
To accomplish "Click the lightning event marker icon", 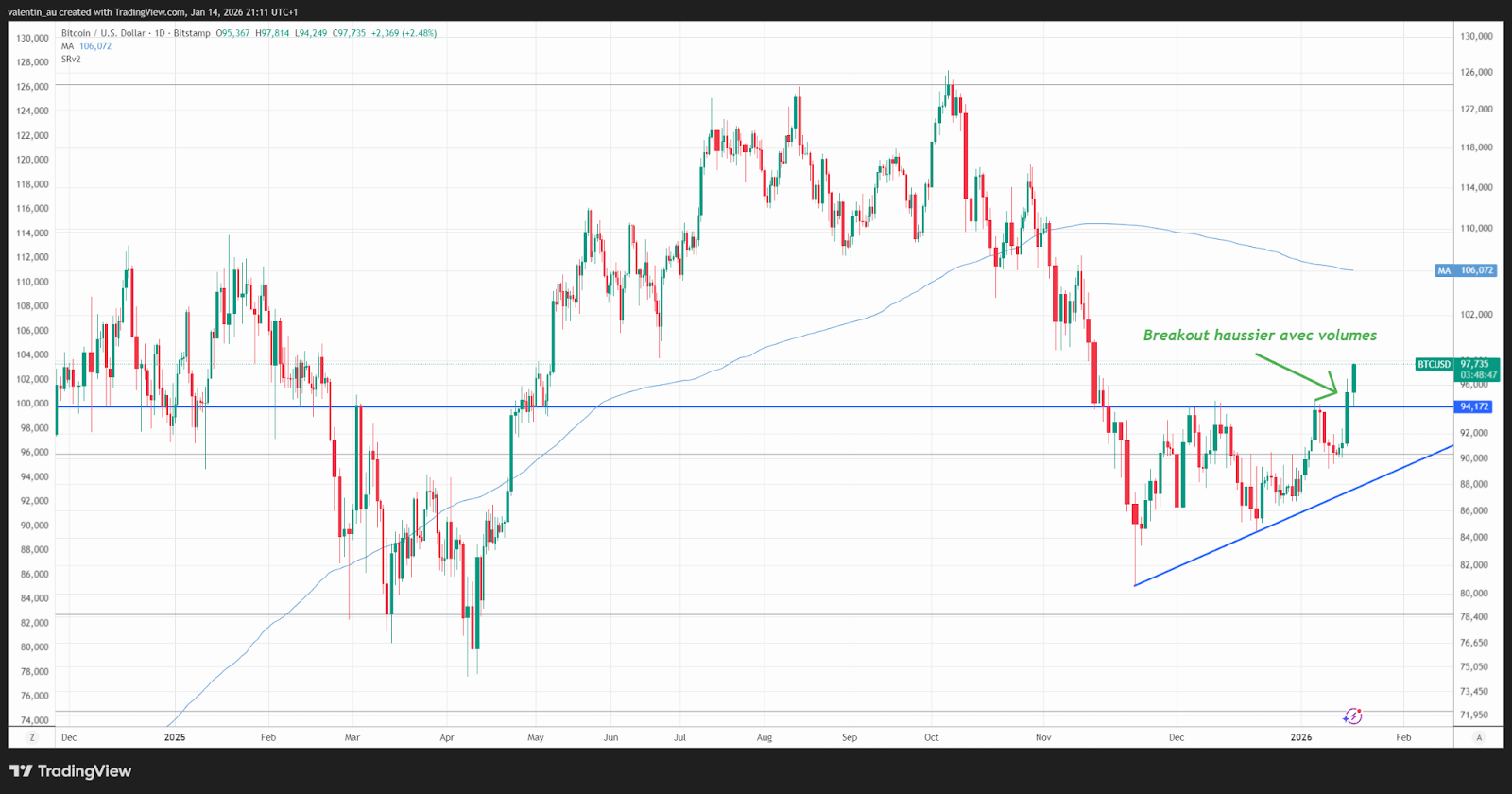I will tap(1353, 716).
